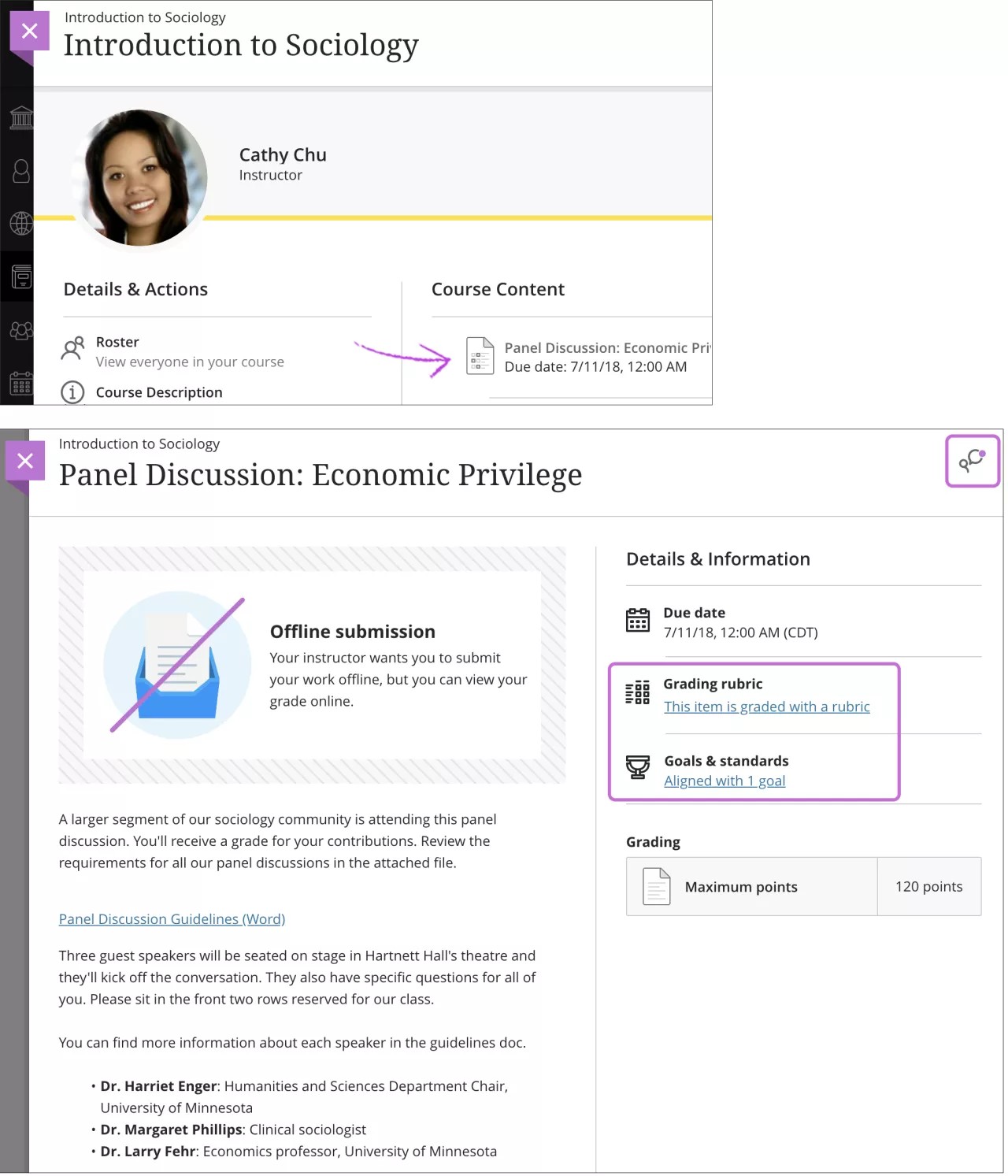Viewport: 1008px width, 1176px height.
Task: Click the Grading rubric grid icon
Action: click(638, 693)
